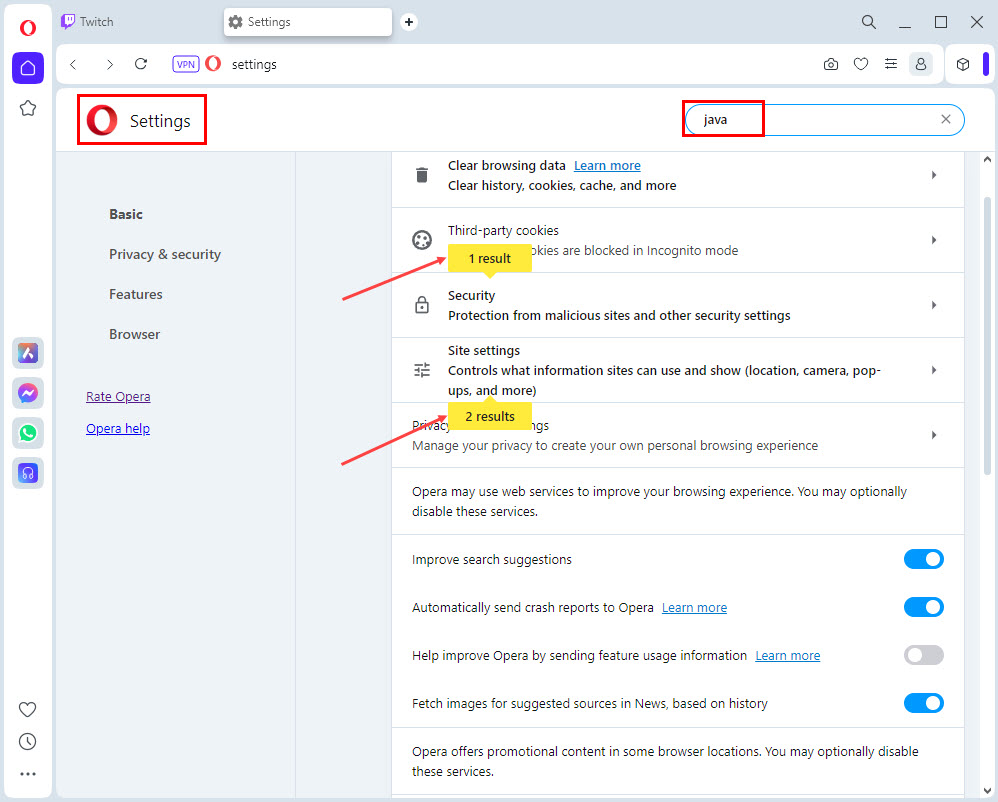The image size is (998, 802).
Task: Select Basic in settings navigation
Action: pos(126,215)
